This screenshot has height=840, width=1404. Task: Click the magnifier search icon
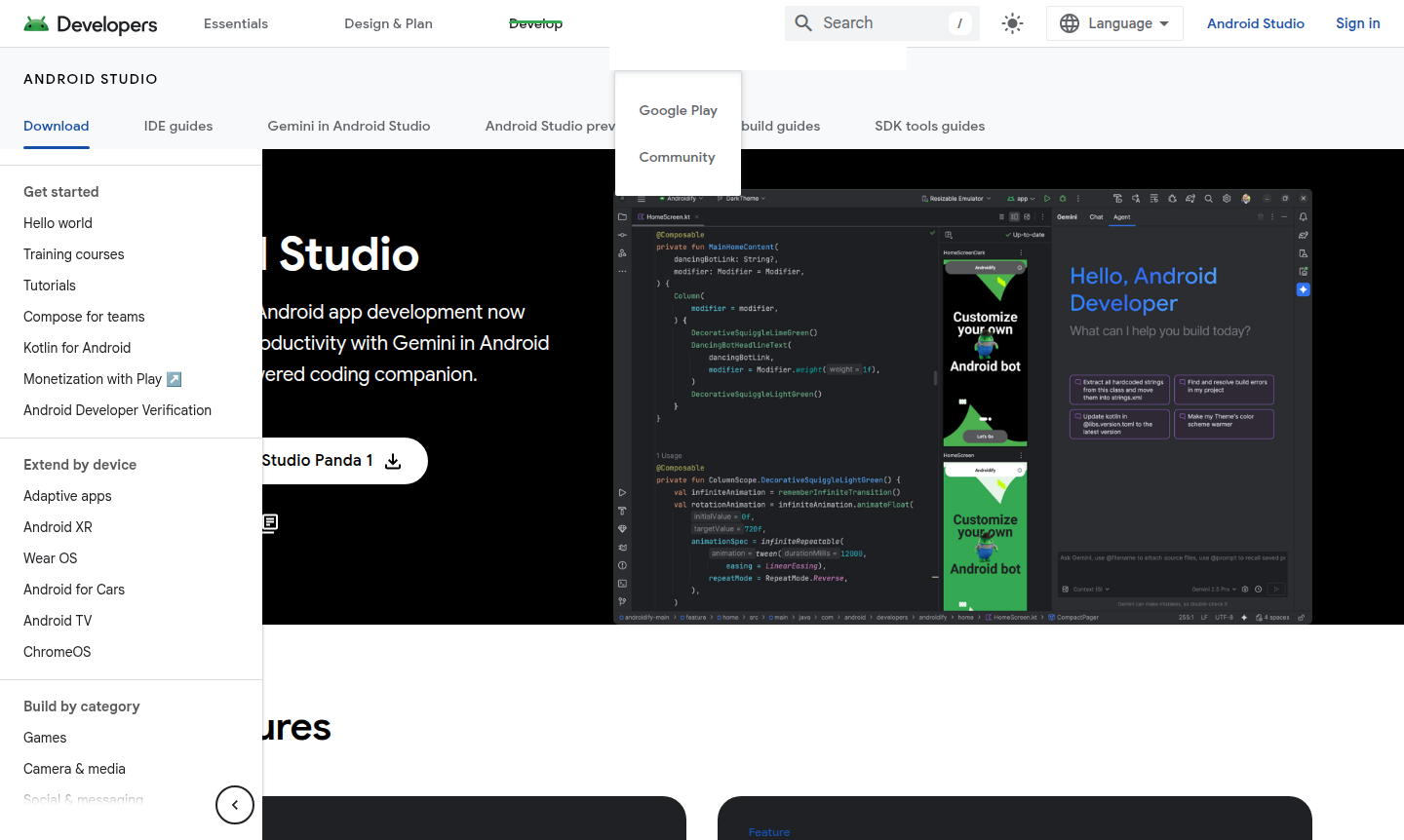[803, 23]
